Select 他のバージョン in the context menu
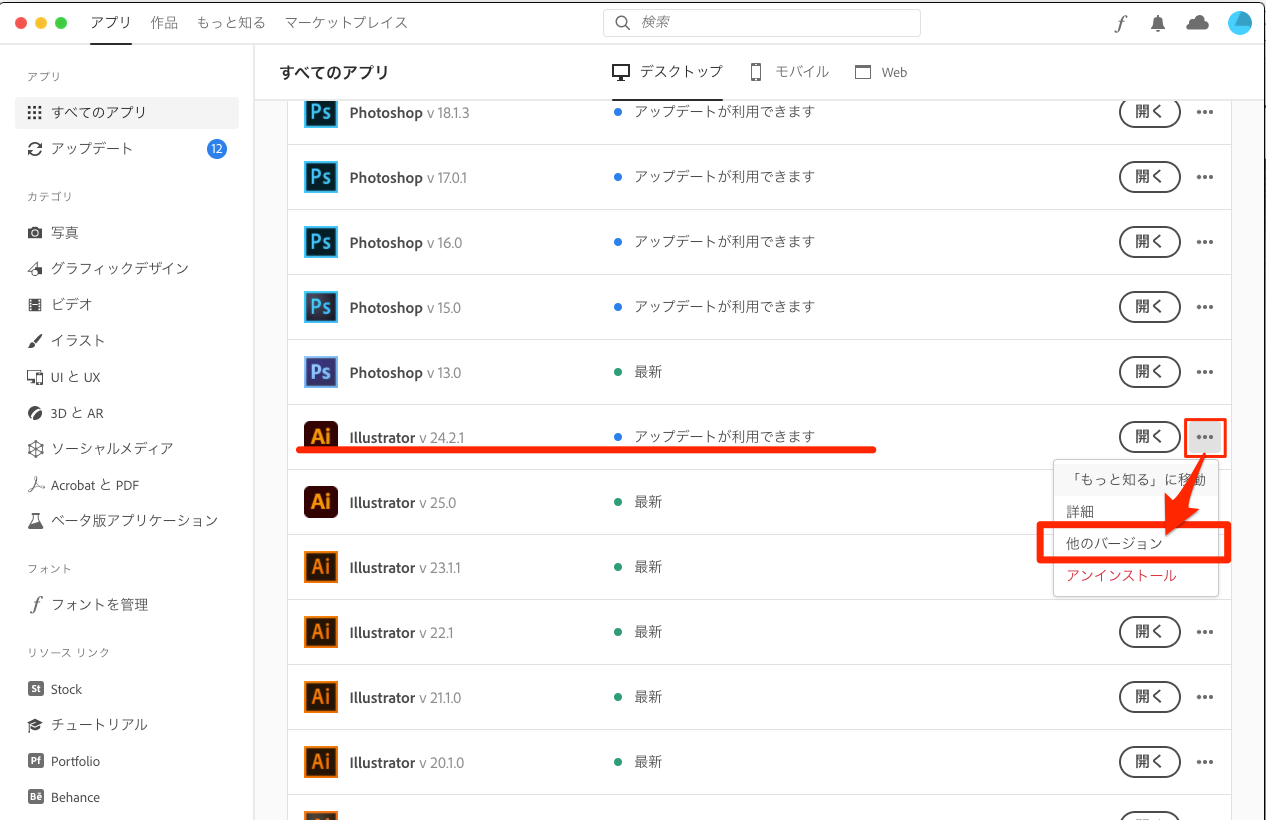 pyautogui.click(x=1135, y=543)
